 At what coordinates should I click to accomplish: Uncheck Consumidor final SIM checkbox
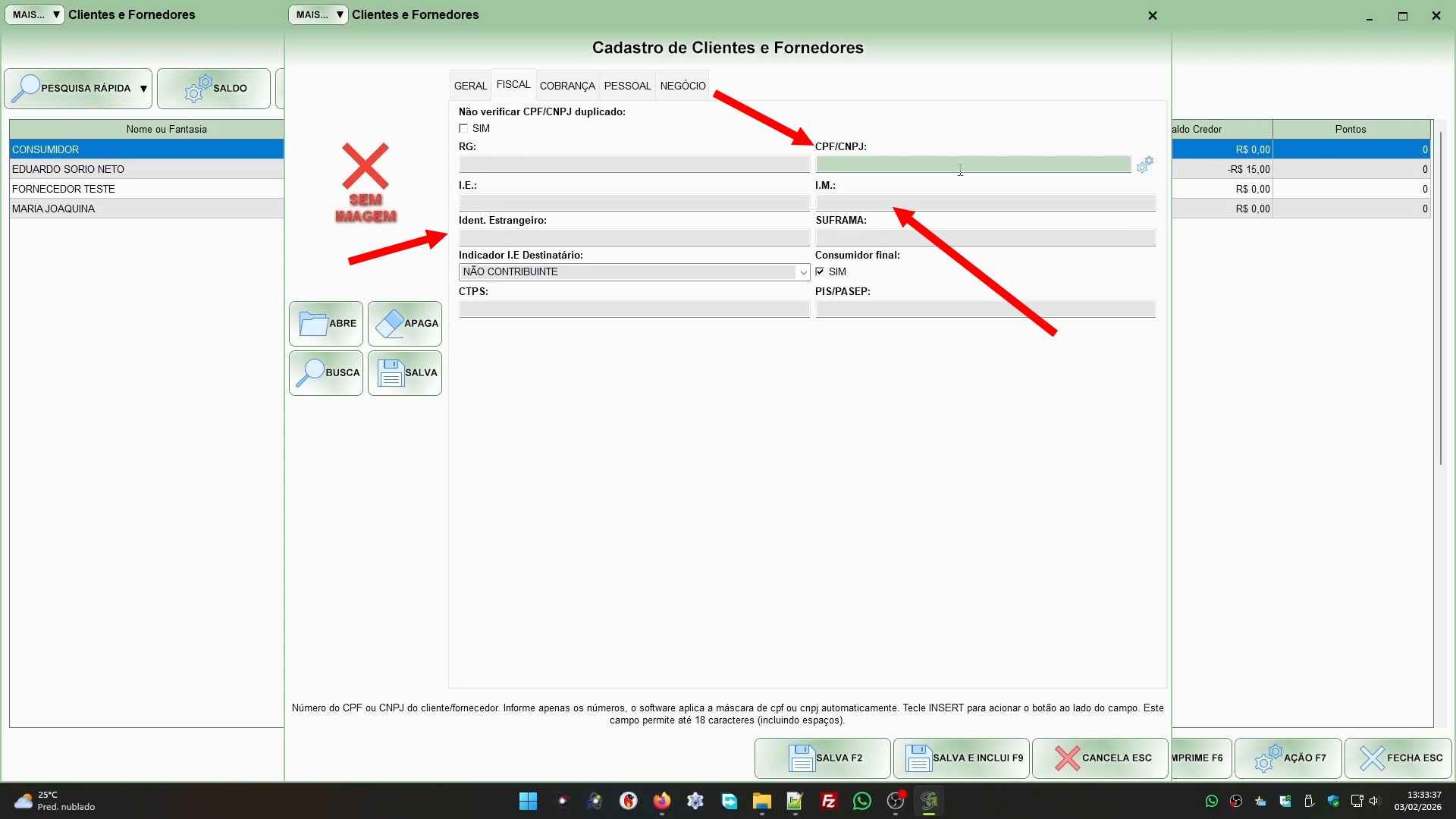[x=820, y=271]
